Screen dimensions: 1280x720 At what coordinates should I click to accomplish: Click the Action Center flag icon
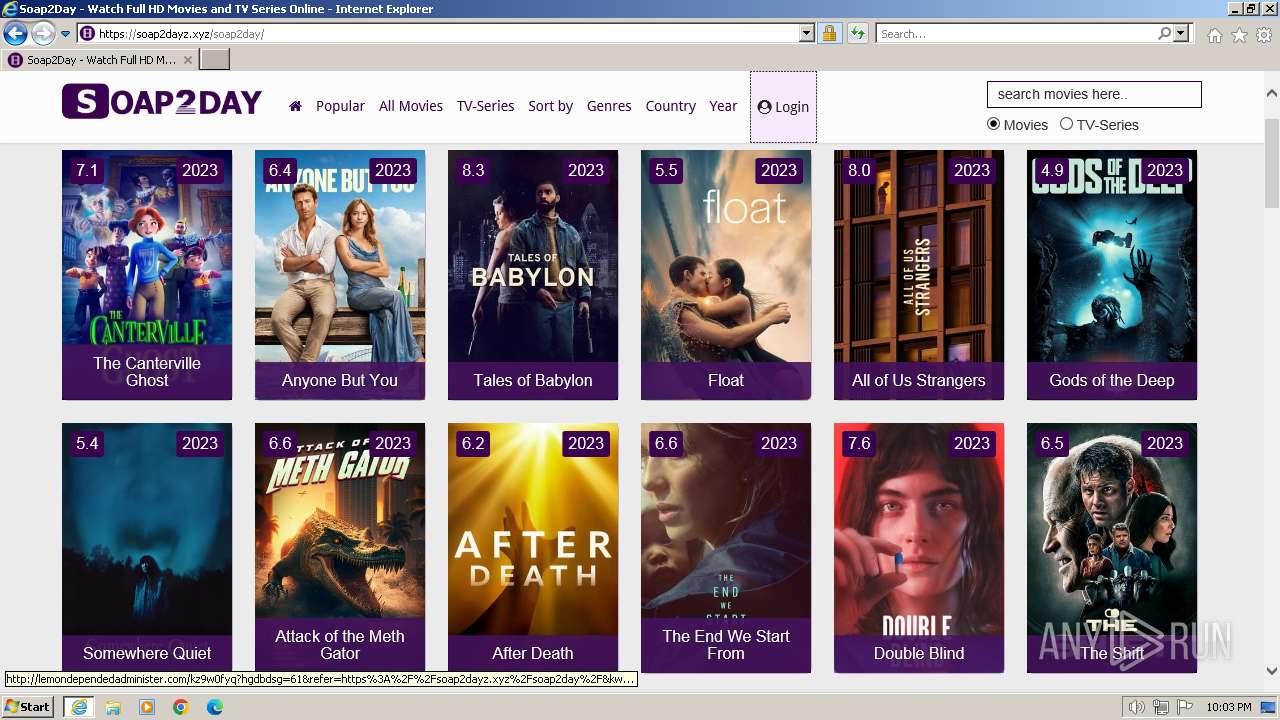(1185, 708)
